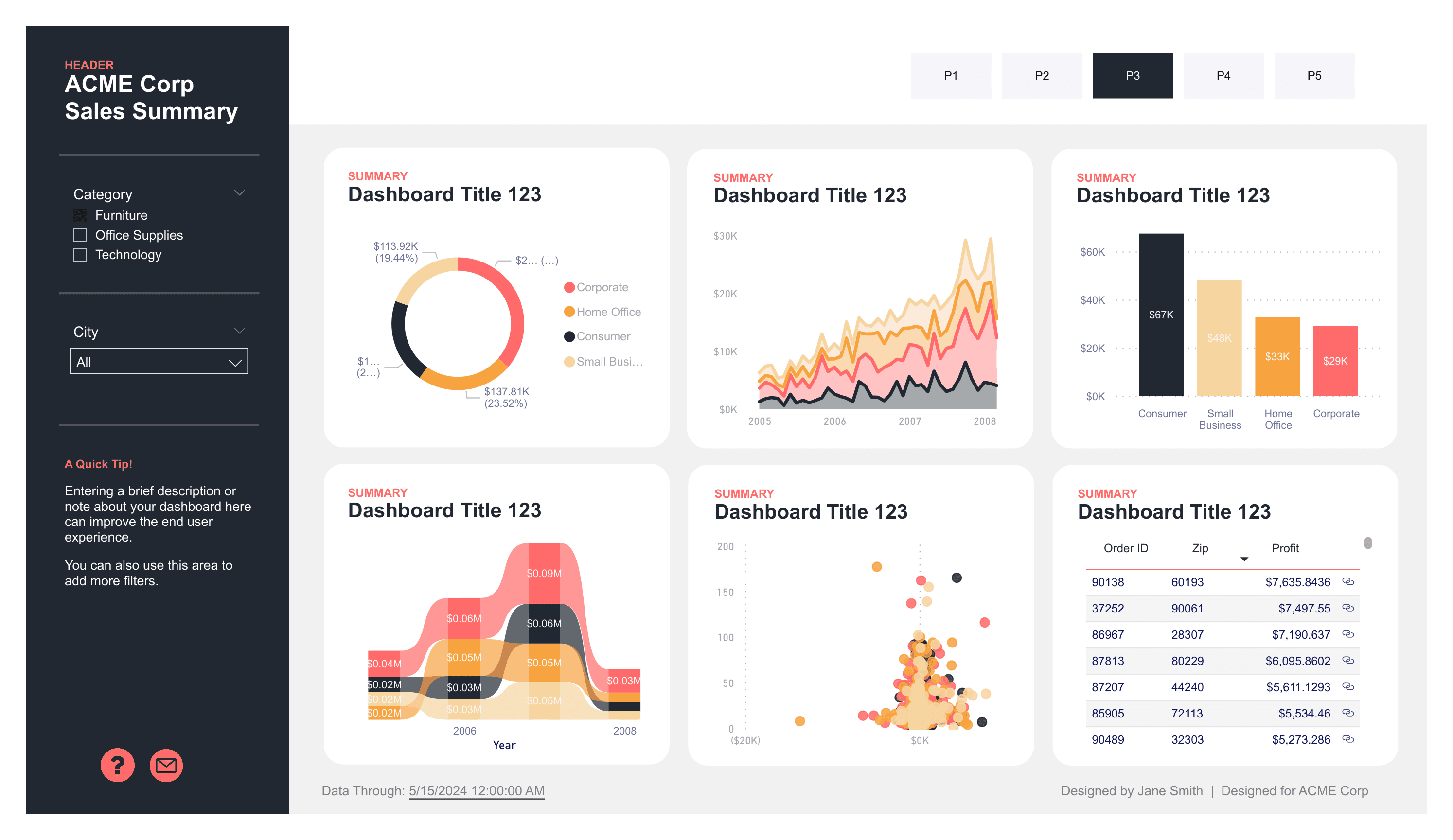Click the Corporate legend color dot

pyautogui.click(x=569, y=287)
